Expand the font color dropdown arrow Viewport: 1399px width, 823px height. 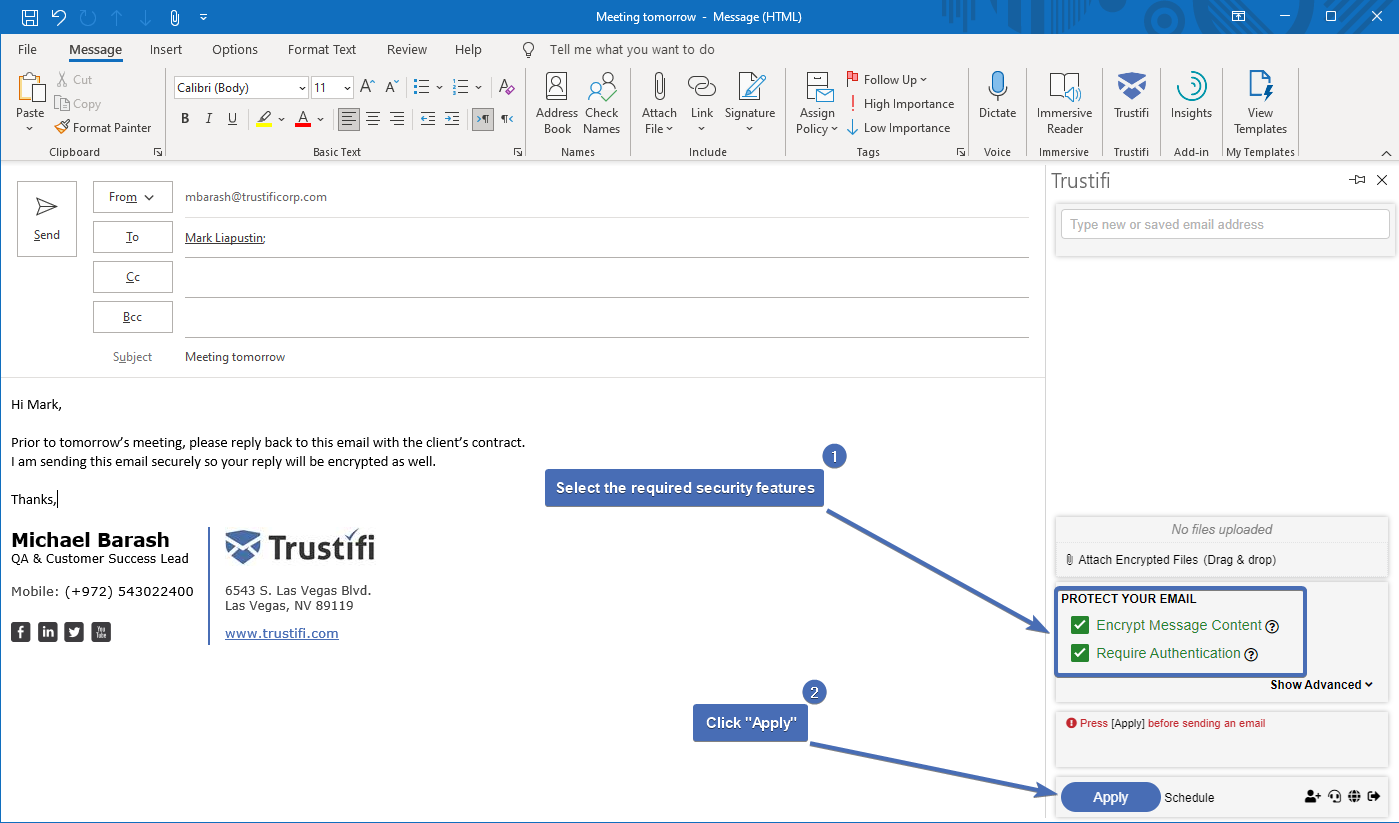[320, 119]
